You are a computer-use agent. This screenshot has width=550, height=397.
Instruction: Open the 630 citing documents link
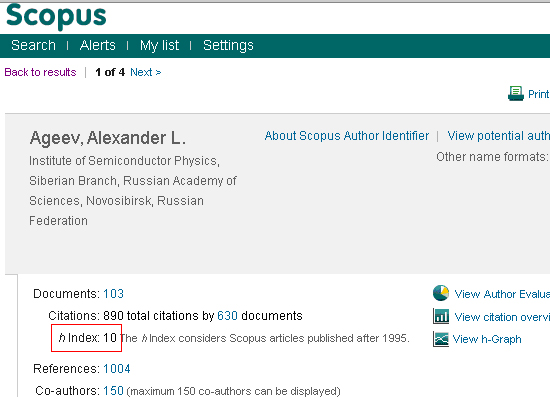pos(227,316)
